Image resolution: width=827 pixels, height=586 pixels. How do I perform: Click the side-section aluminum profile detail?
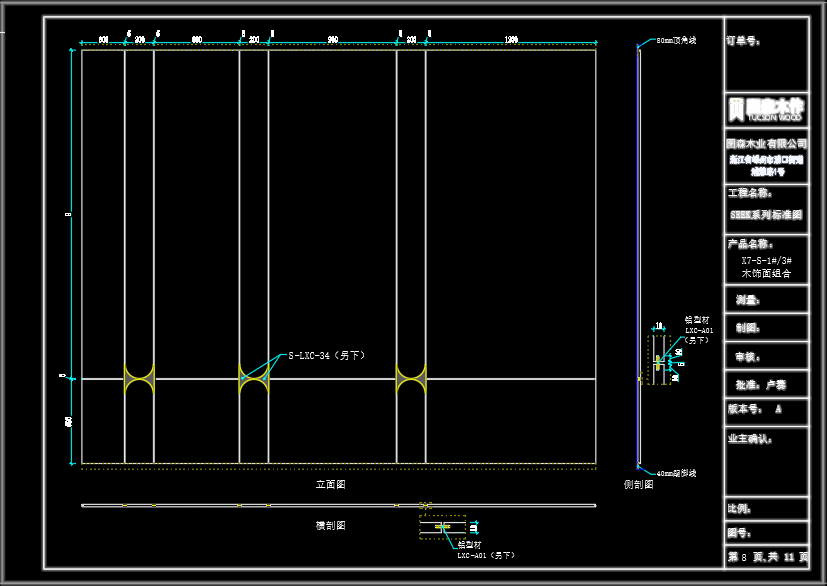pyautogui.click(x=660, y=360)
